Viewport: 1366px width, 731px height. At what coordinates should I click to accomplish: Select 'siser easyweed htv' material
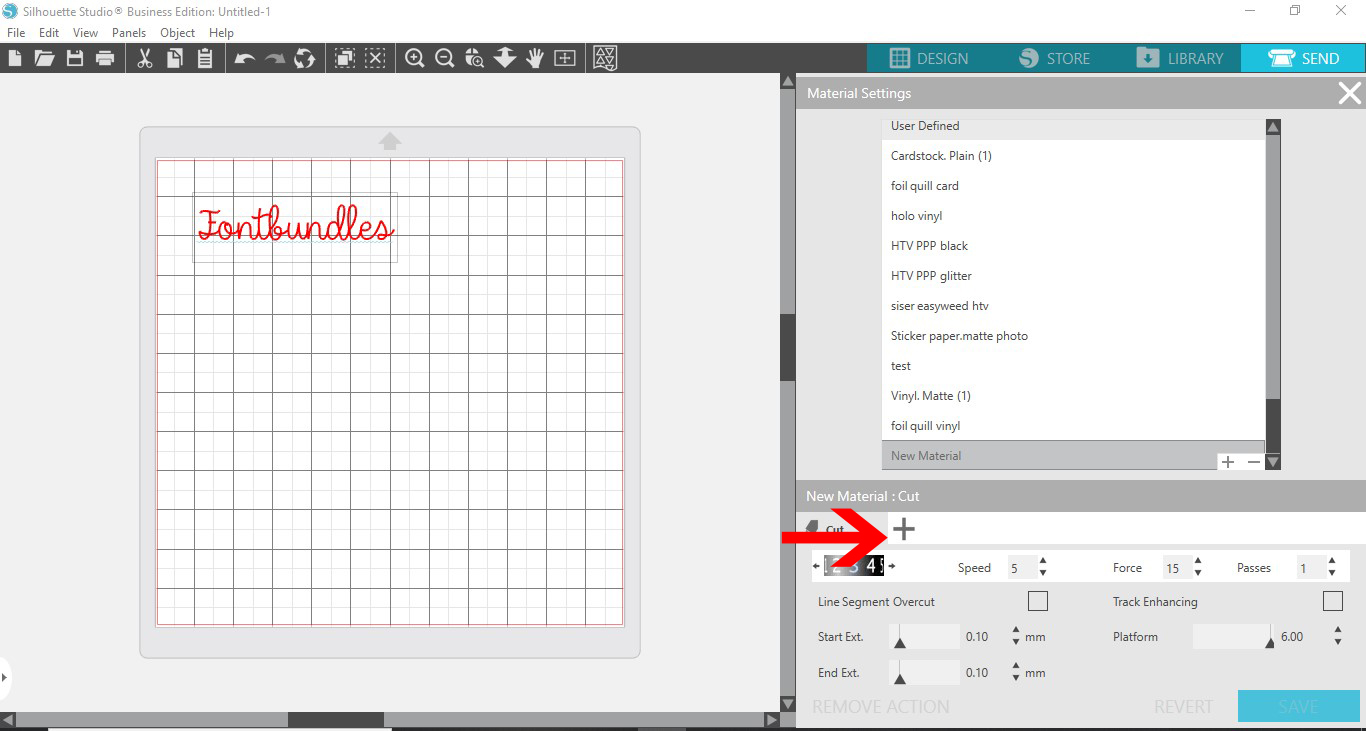click(1073, 306)
